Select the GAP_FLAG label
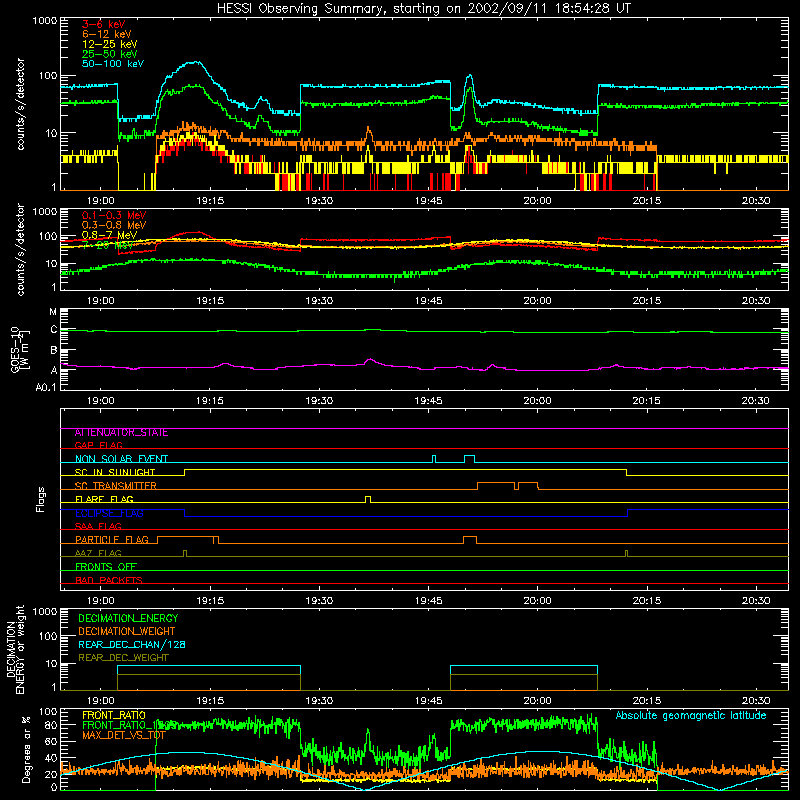 (98, 445)
